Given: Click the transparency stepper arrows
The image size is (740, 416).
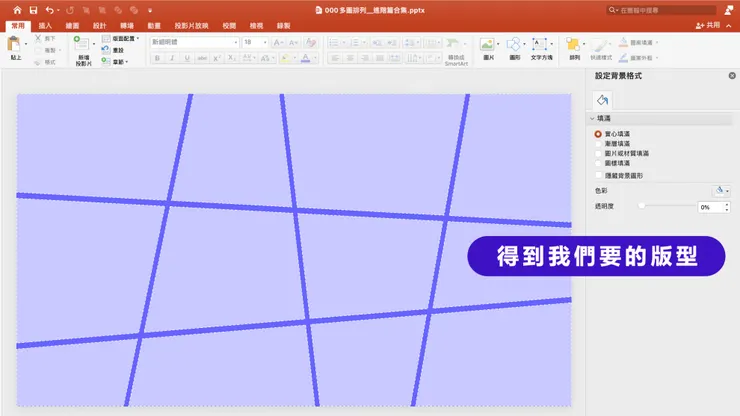Looking at the screenshot, I should tap(727, 207).
